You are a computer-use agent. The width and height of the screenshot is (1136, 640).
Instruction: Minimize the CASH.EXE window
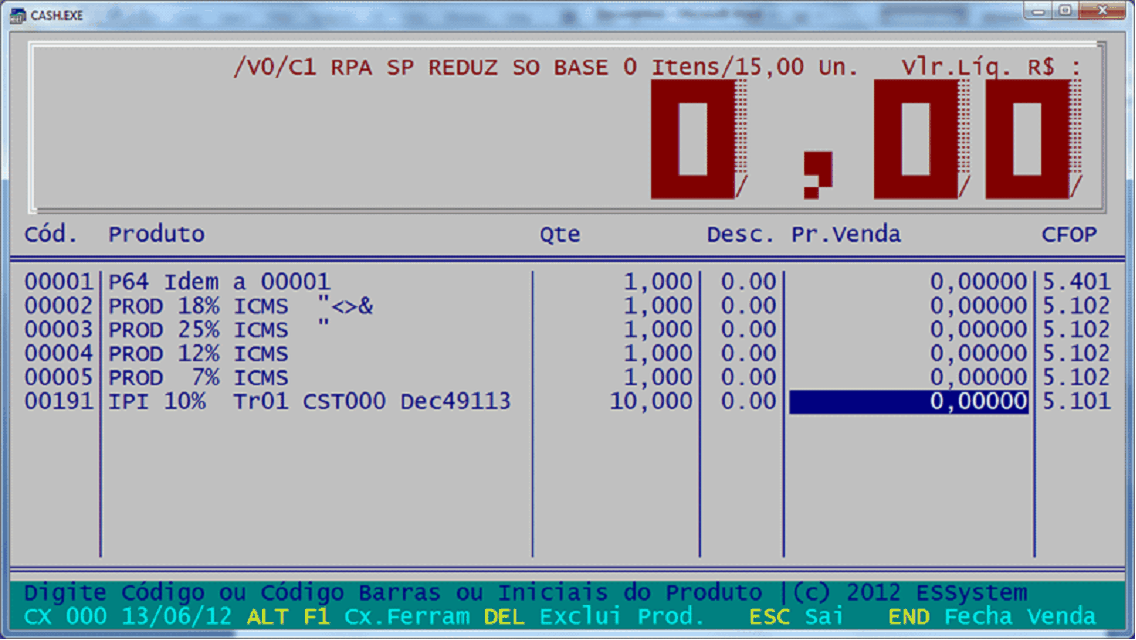pyautogui.click(x=1037, y=11)
